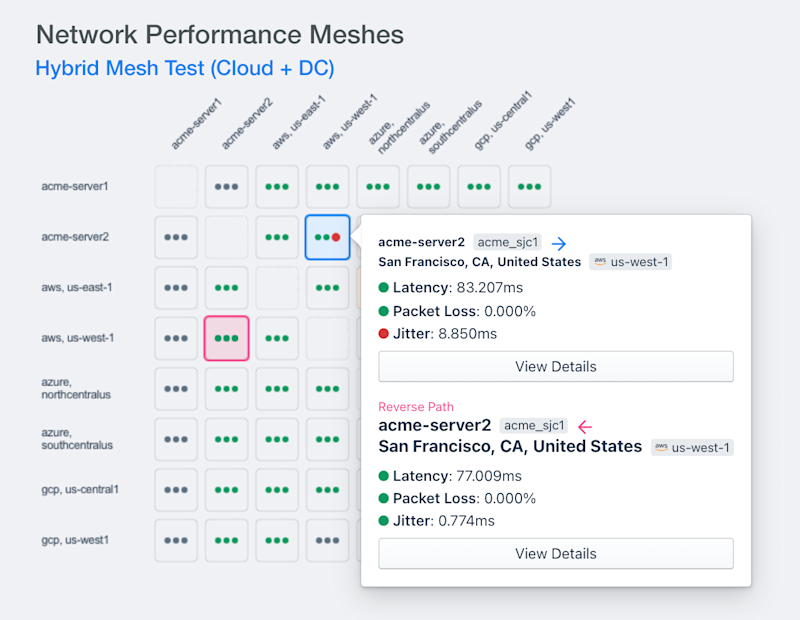This screenshot has width=800, height=620.
Task: Click cell gcp us-central1 row, aws us-east-1 column
Action: [x=277, y=490]
